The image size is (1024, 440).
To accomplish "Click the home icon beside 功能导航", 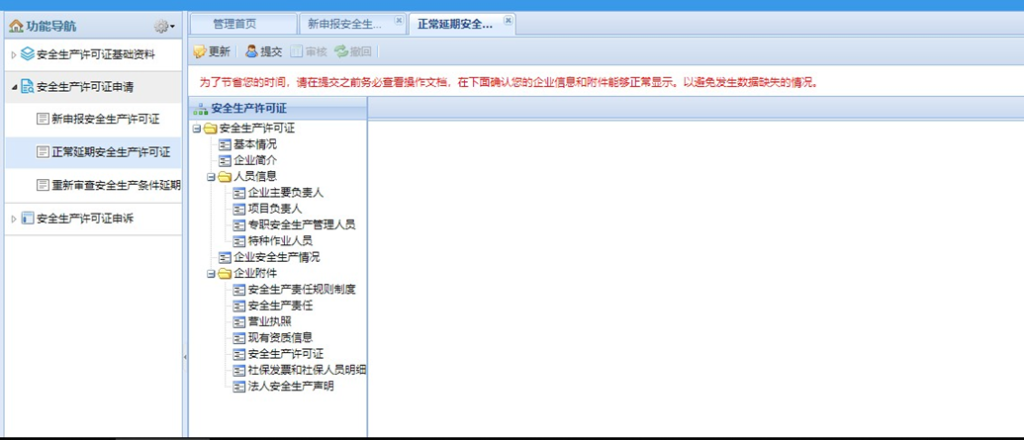I will 16,27.
